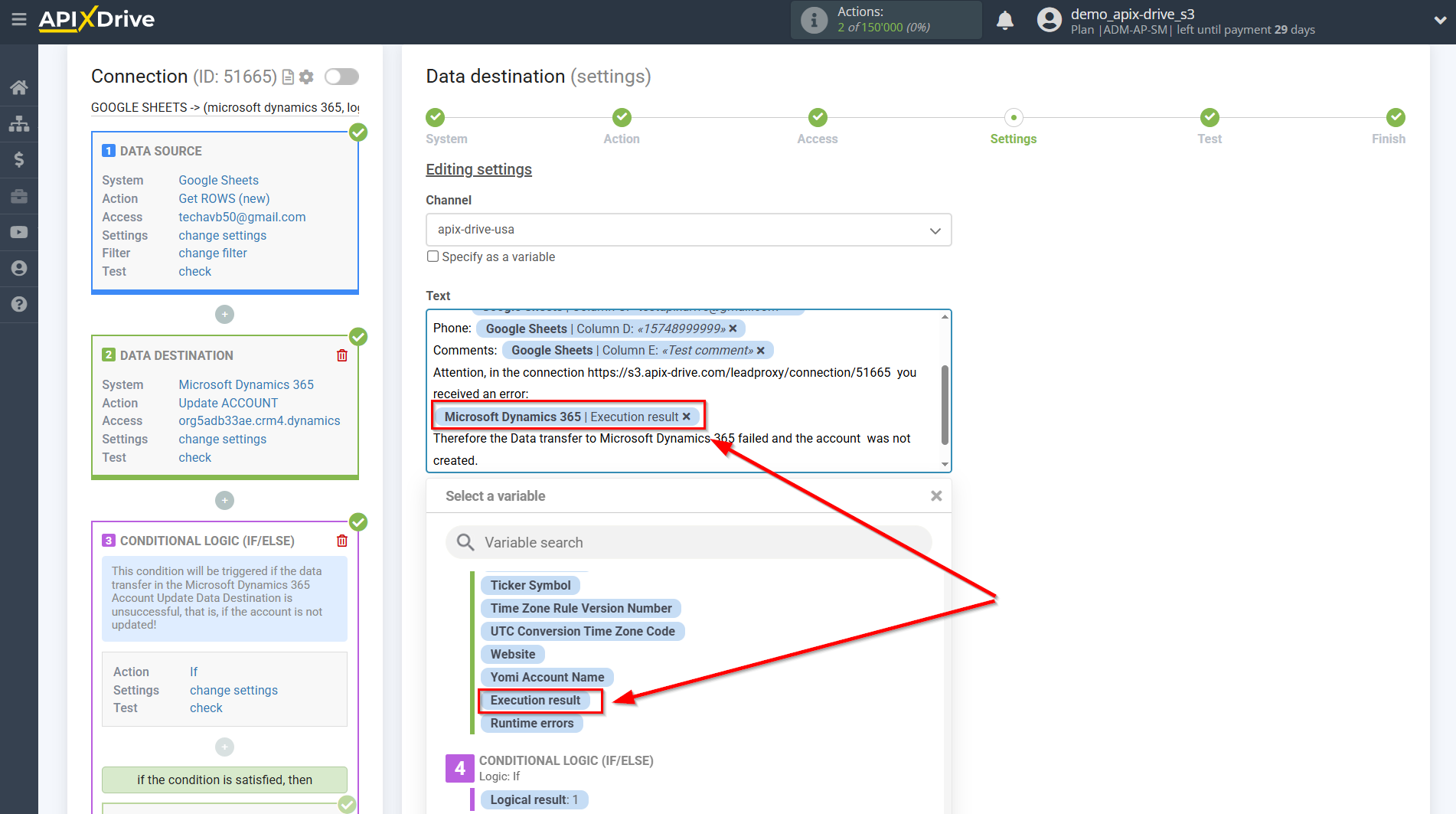
Task: Select UTC Conversion Time Zone Code variable
Action: pos(583,631)
